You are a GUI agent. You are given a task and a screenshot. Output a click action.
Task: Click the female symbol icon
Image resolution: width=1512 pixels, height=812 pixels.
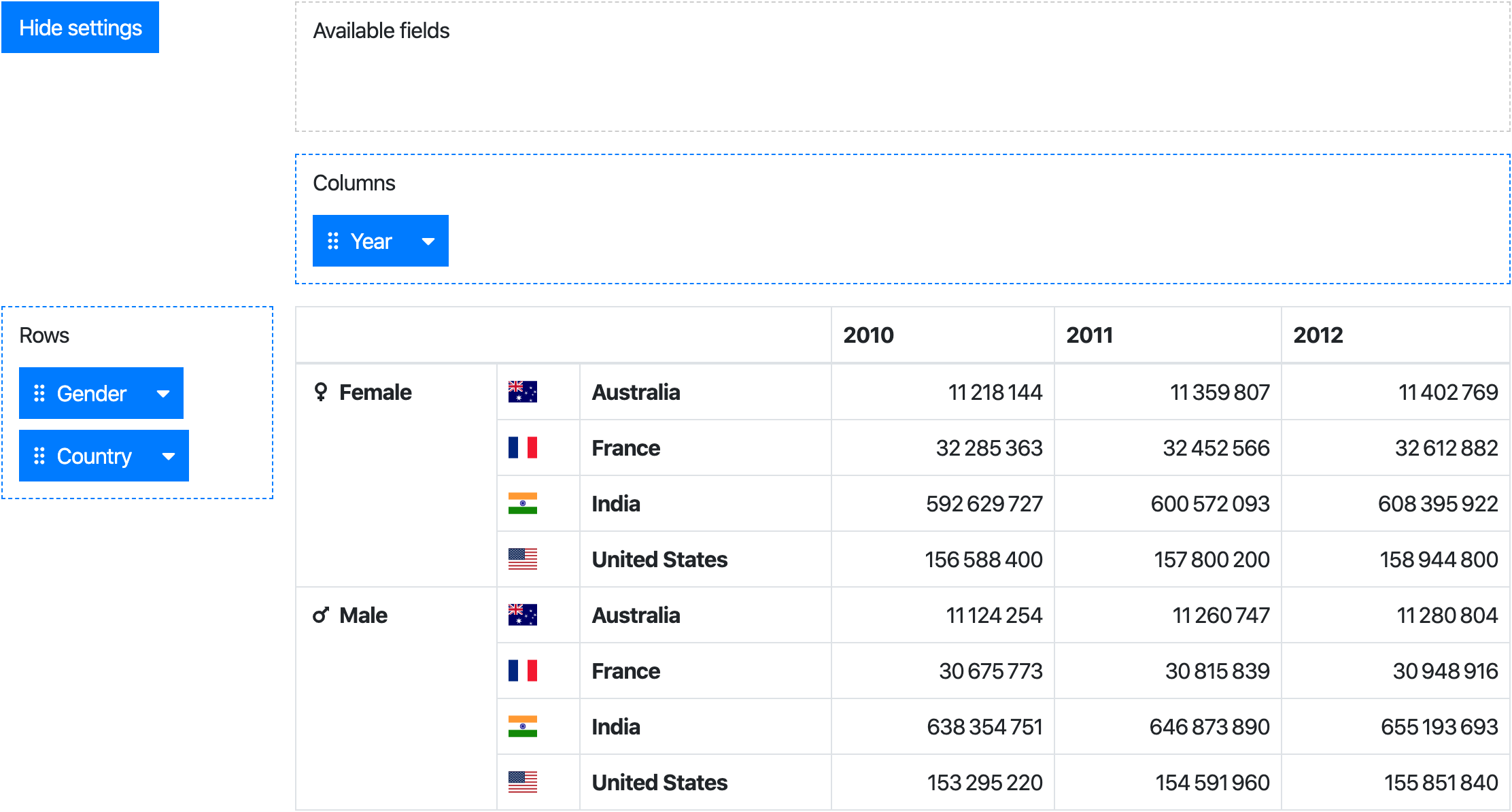320,392
